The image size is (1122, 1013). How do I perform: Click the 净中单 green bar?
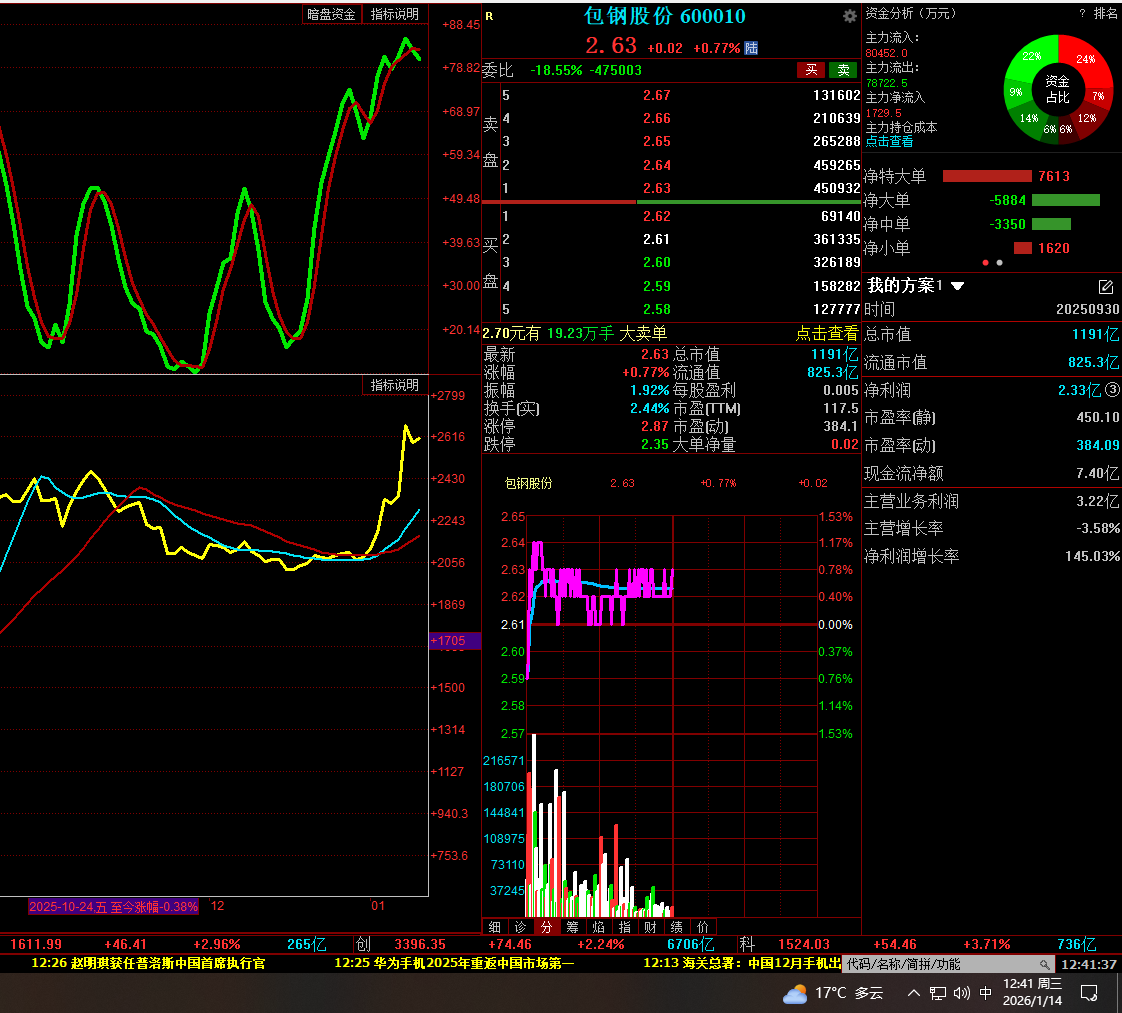(1051, 224)
